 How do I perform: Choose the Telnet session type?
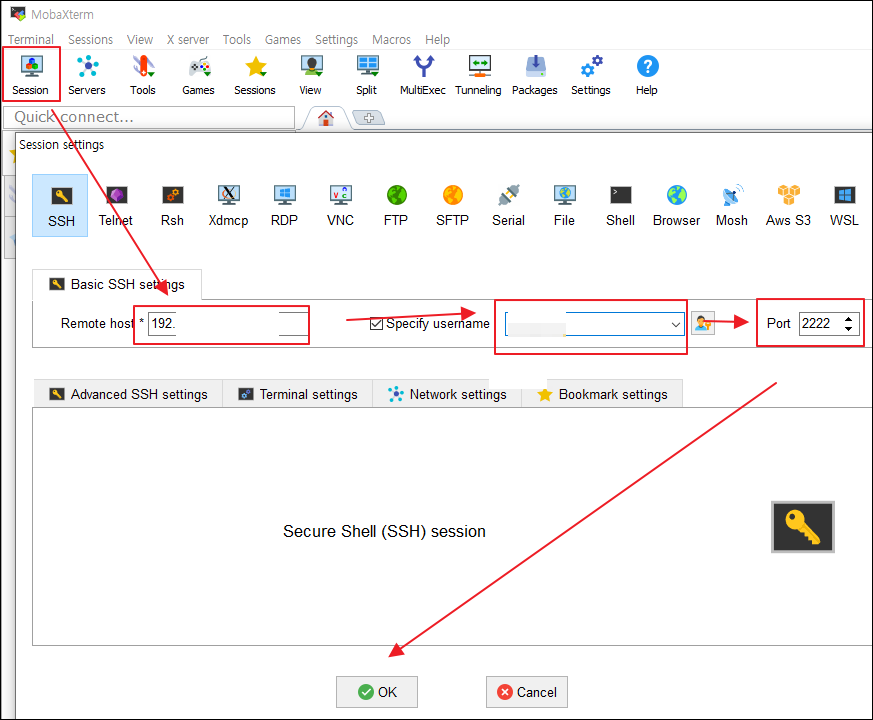[116, 205]
